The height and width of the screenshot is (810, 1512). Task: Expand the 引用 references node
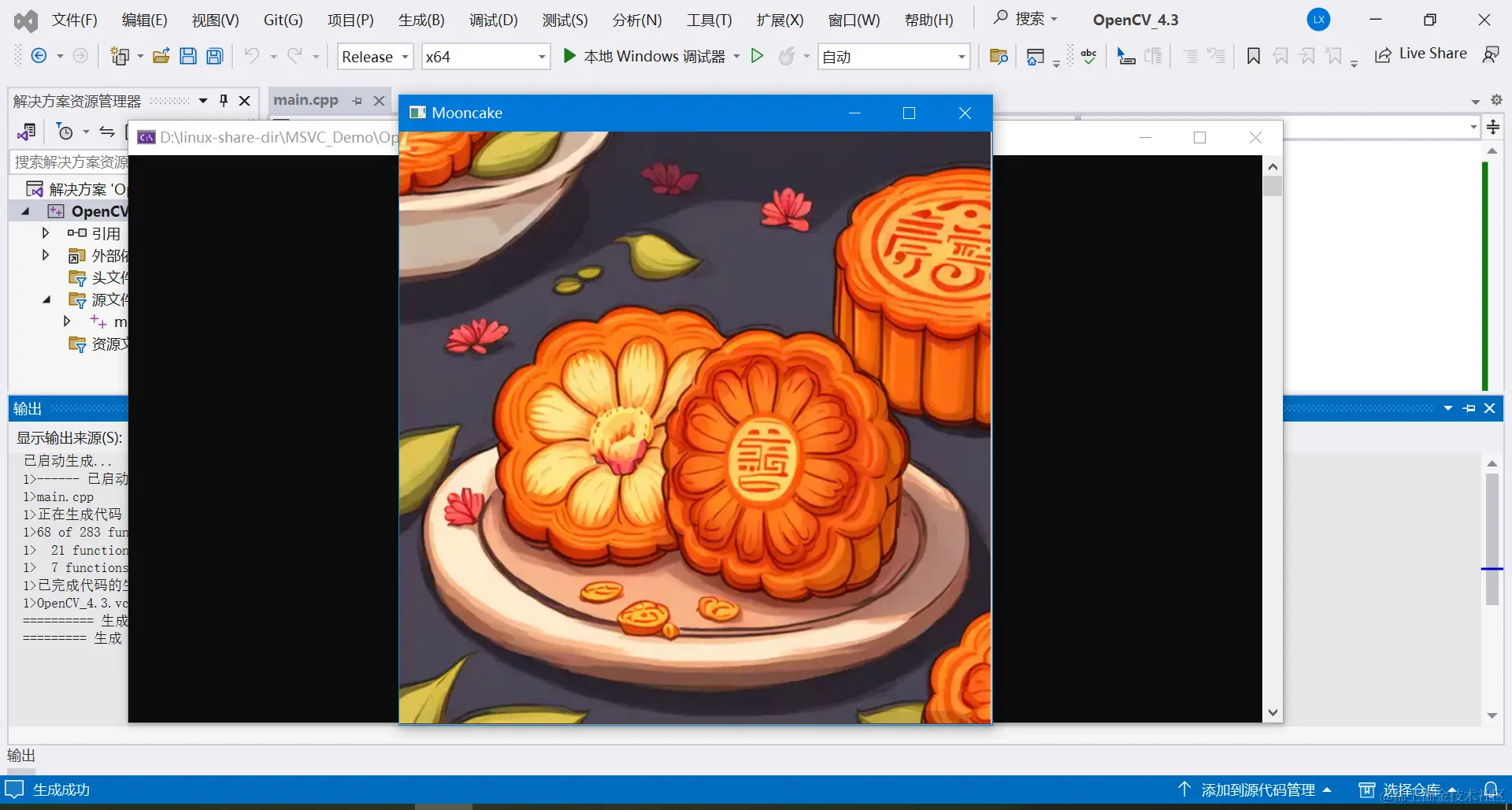coord(46,233)
